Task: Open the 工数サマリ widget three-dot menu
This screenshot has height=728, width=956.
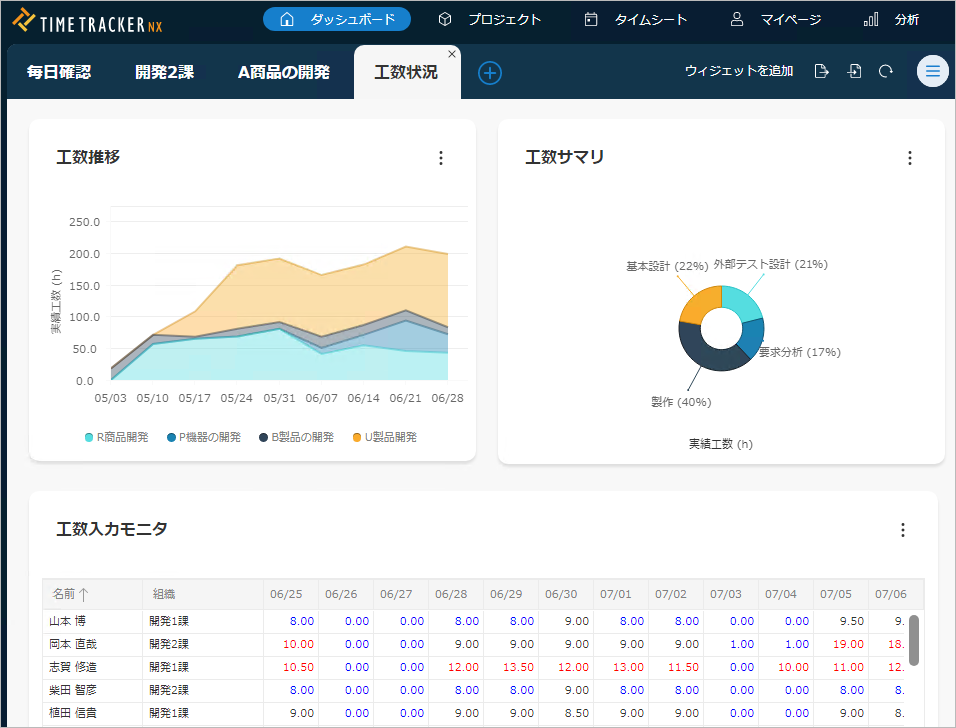Action: (909, 158)
